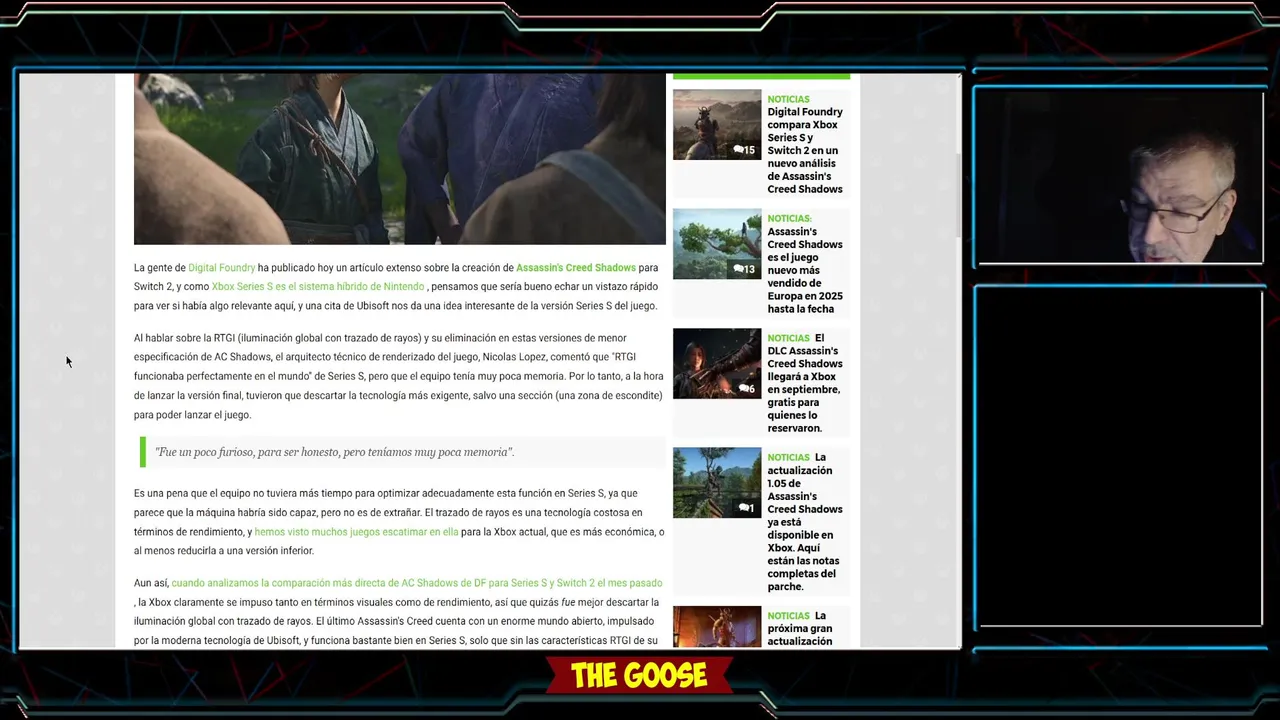Open link cuando analizamos la comparación más directa de AC Shadows
Image resolution: width=1280 pixels, height=720 pixels.
(x=416, y=583)
